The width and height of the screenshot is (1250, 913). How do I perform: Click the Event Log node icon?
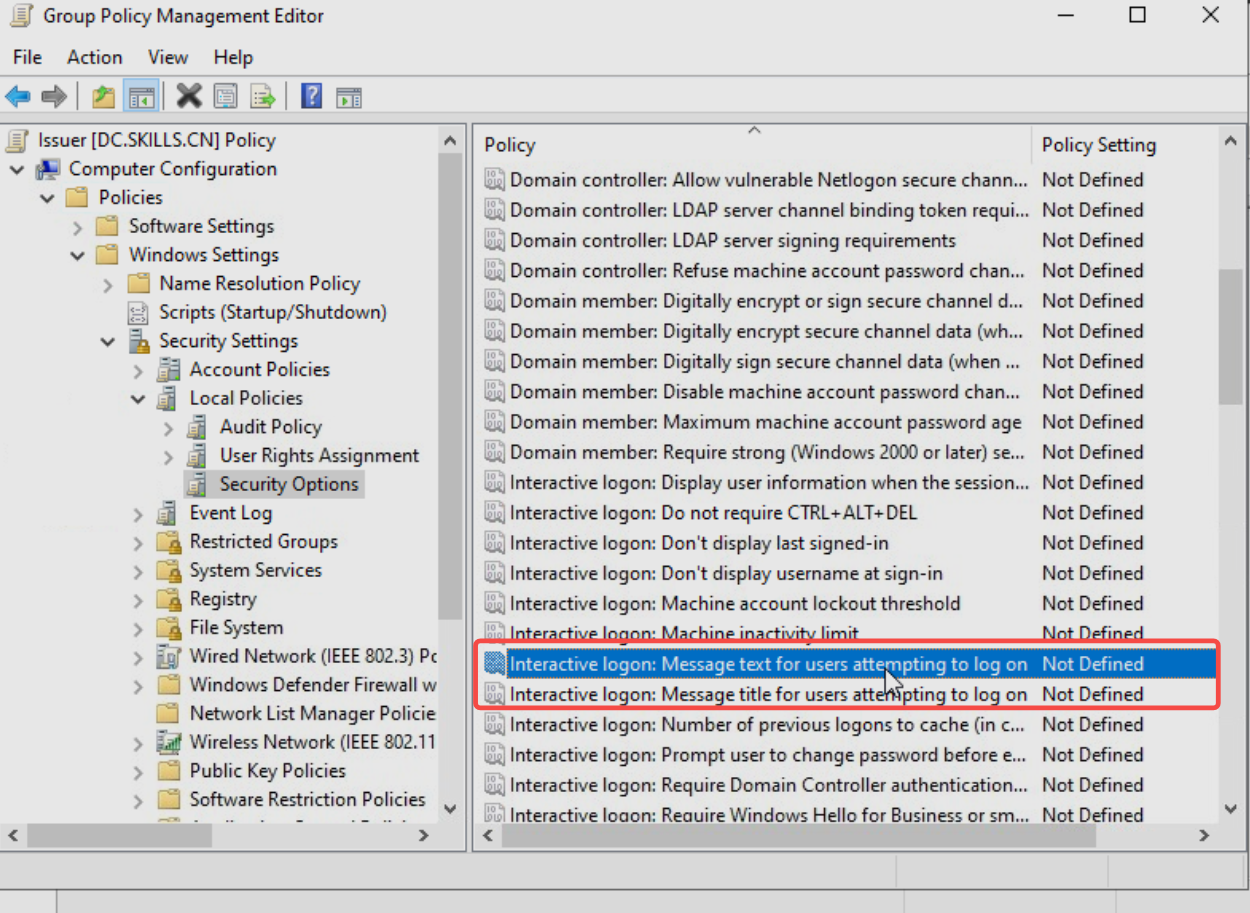(168, 513)
